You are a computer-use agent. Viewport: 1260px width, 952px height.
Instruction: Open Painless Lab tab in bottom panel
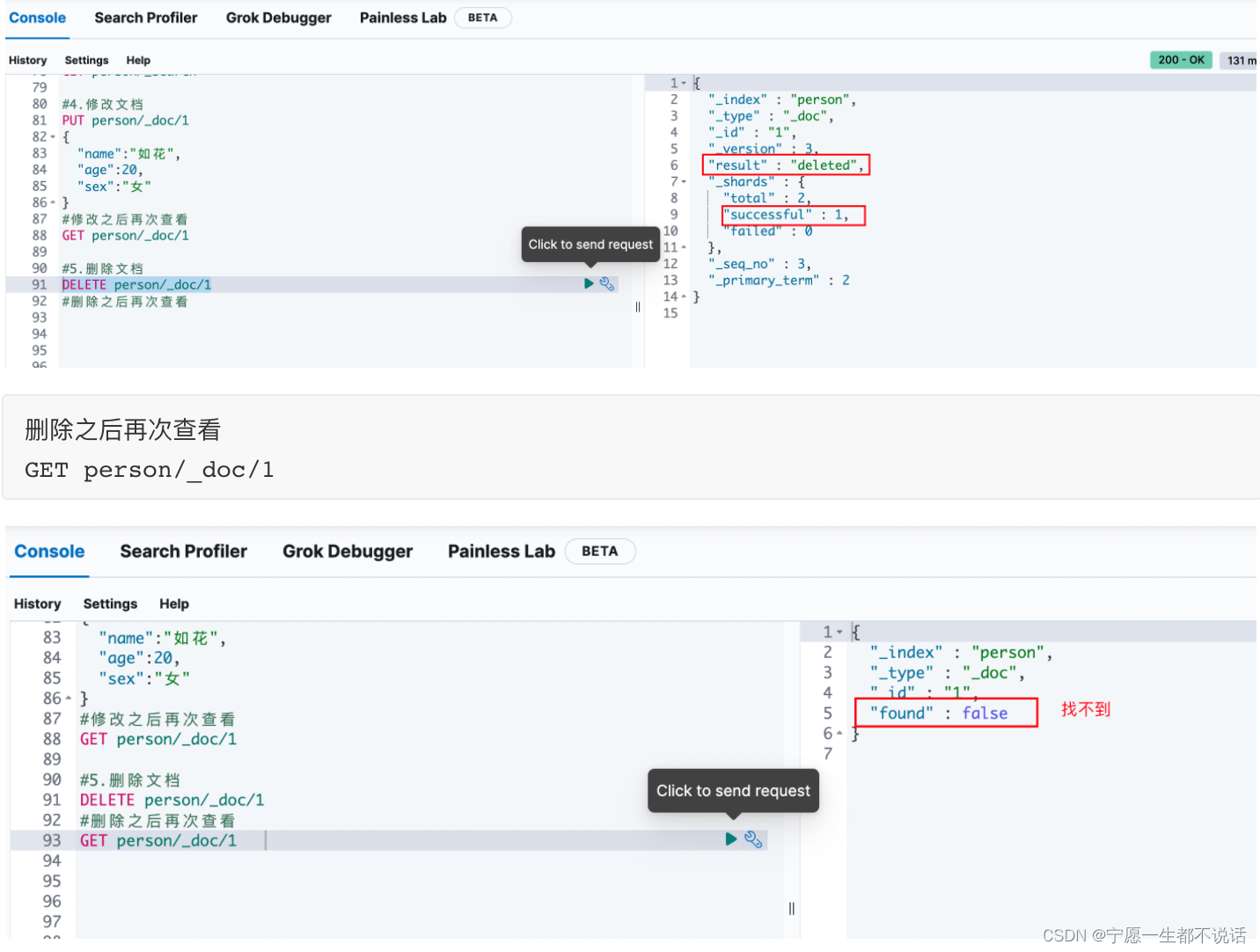pos(502,552)
